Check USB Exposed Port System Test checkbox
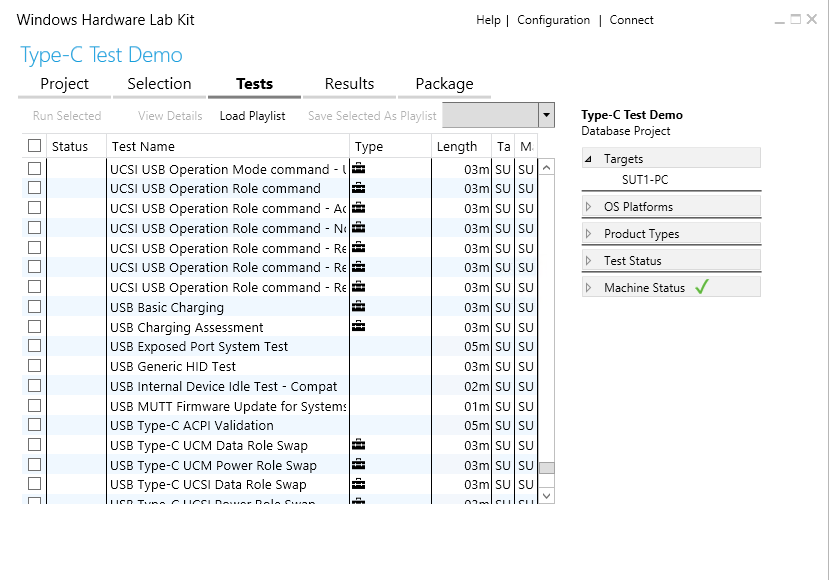The width and height of the screenshot is (829, 580). (34, 346)
